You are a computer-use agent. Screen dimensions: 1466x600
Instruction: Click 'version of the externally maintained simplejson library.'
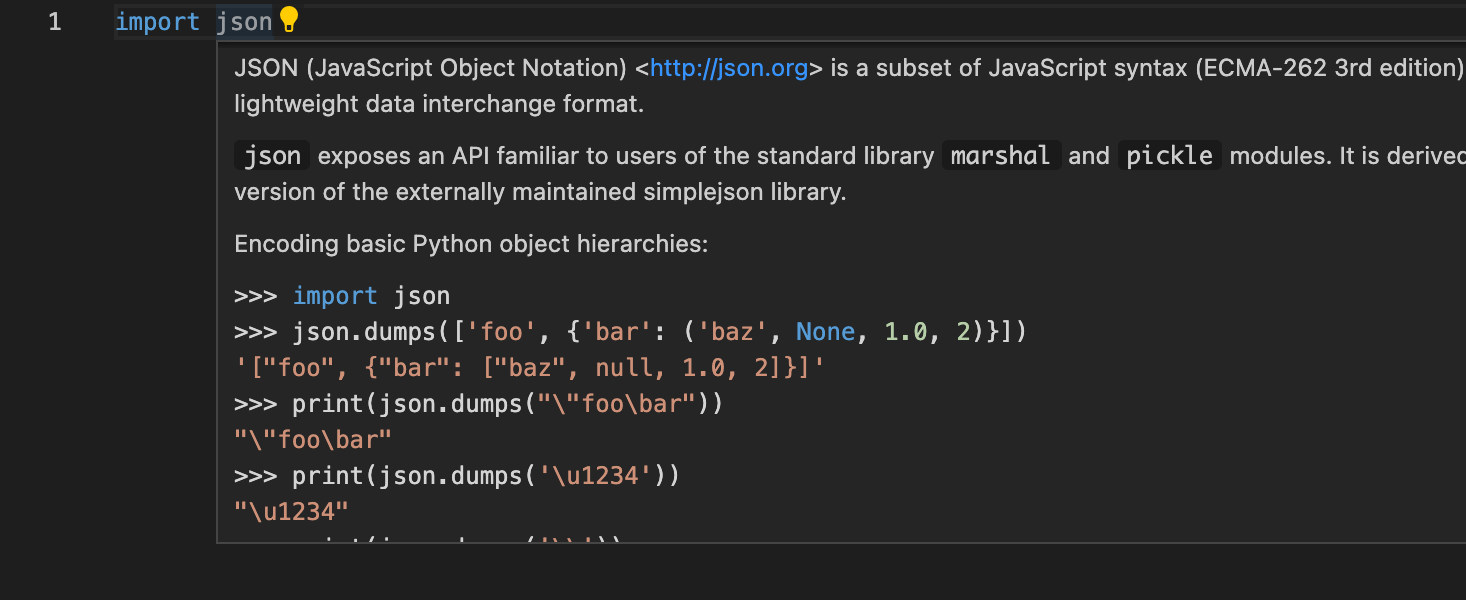pos(540,192)
